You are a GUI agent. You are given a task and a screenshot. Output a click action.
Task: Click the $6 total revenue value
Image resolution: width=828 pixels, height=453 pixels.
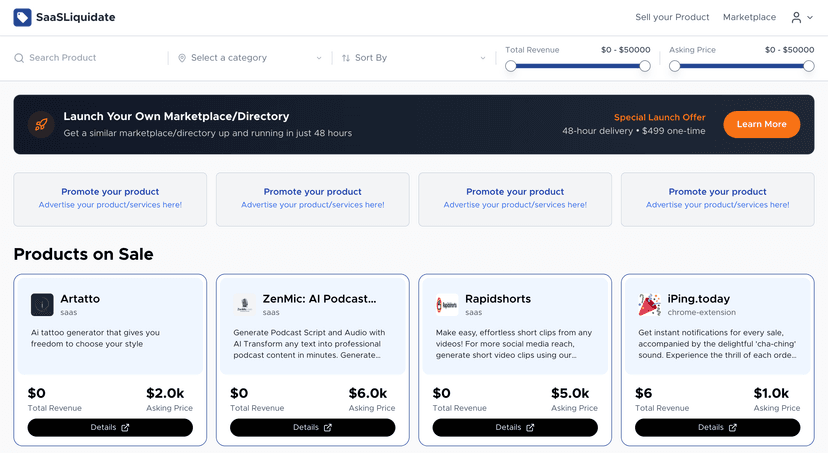point(644,393)
